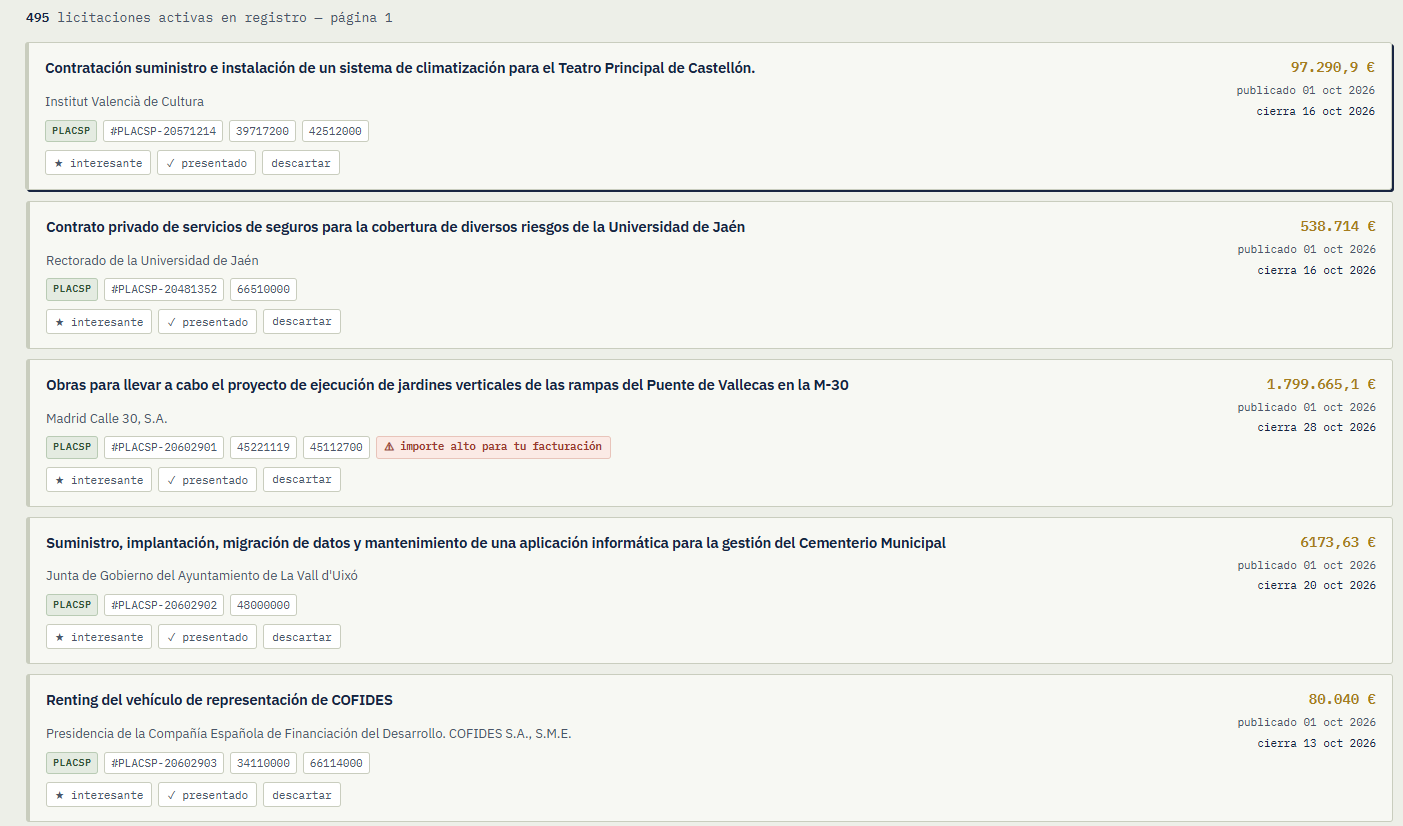Mark Cementerio Municipal tender as interesante
Screen dimensions: 1403x826
pos(99,637)
